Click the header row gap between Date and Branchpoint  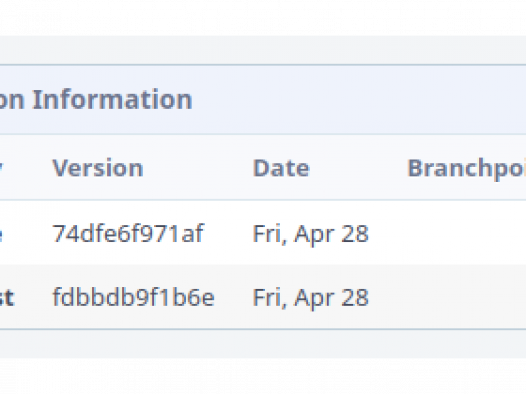[358, 168]
